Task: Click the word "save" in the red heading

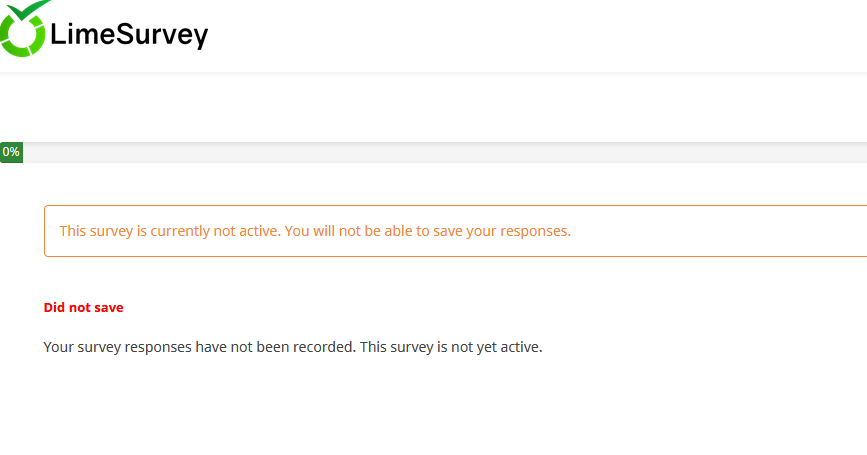Action: tap(109, 308)
